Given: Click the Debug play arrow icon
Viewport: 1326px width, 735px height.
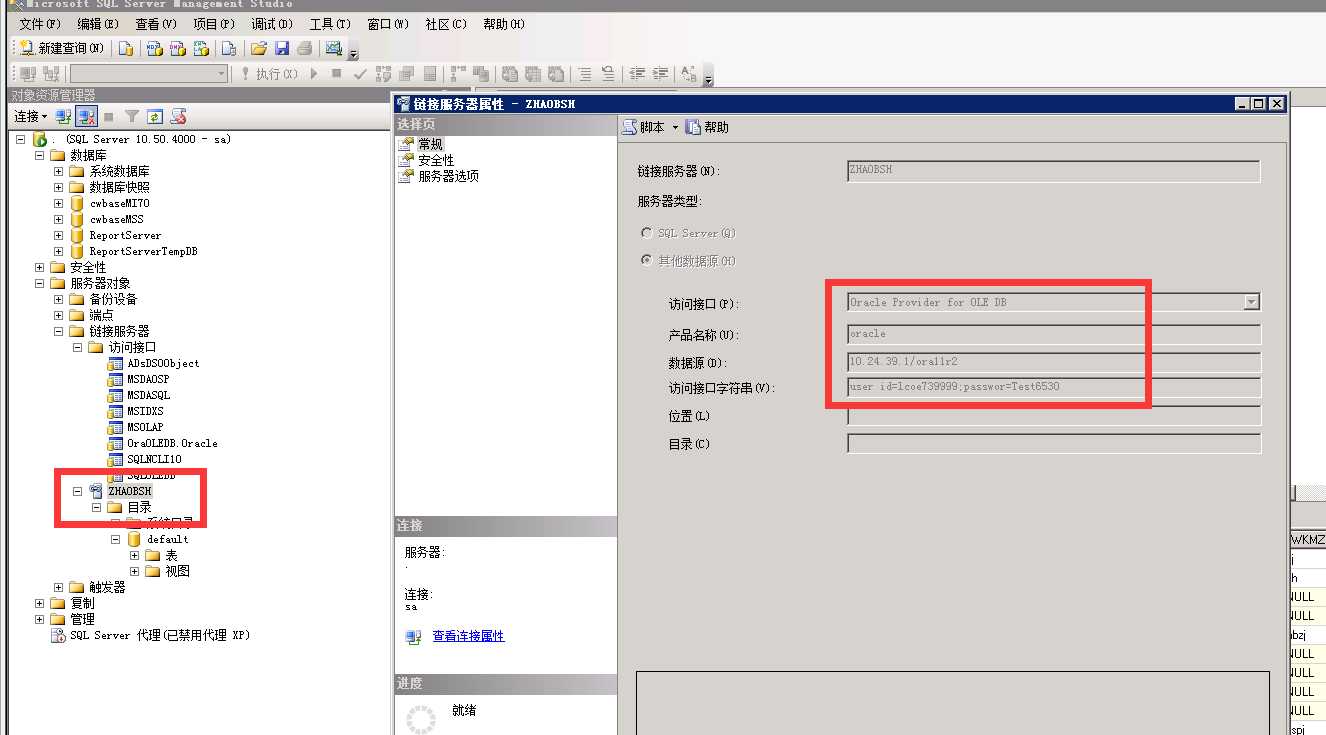Looking at the screenshot, I should 314,74.
